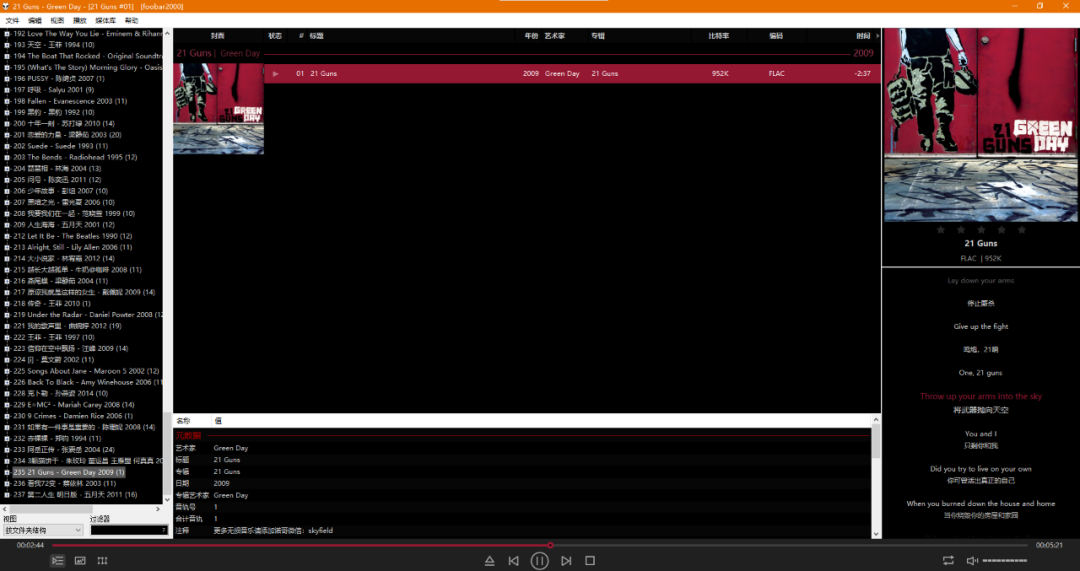Select 202 Suede - Suede 1993 item
Image resolution: width=1080 pixels, height=571 pixels.
61,146
